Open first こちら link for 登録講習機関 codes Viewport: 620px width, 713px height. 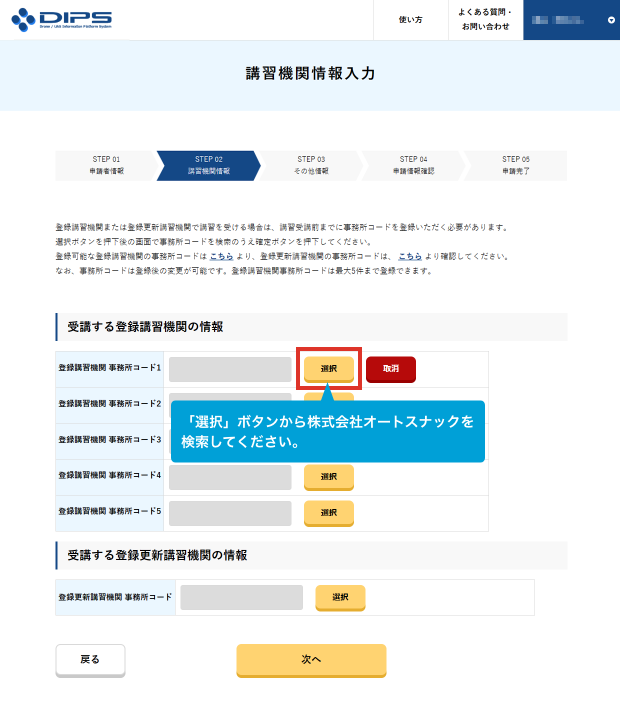pyautogui.click(x=222, y=256)
